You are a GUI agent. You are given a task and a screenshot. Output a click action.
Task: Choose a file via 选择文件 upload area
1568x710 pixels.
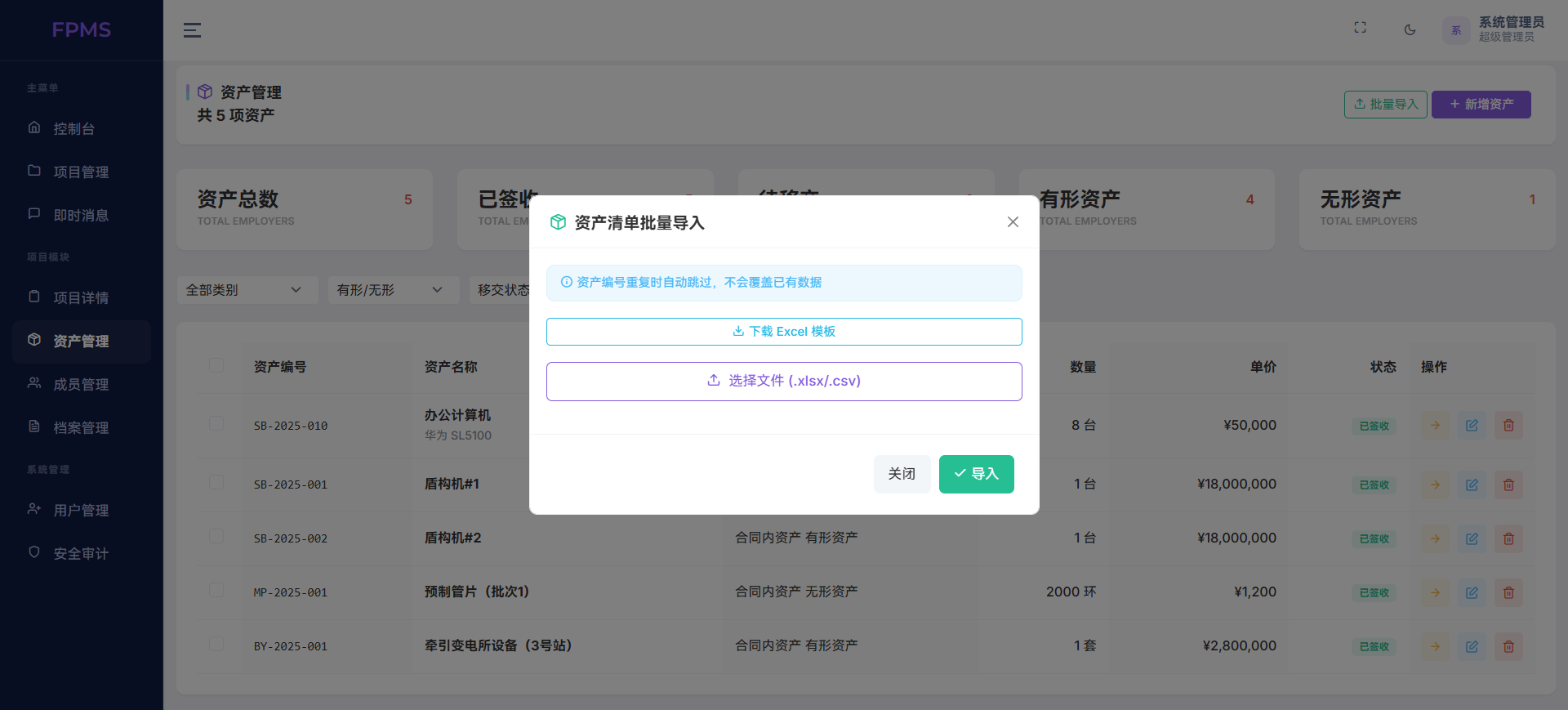[x=784, y=381]
